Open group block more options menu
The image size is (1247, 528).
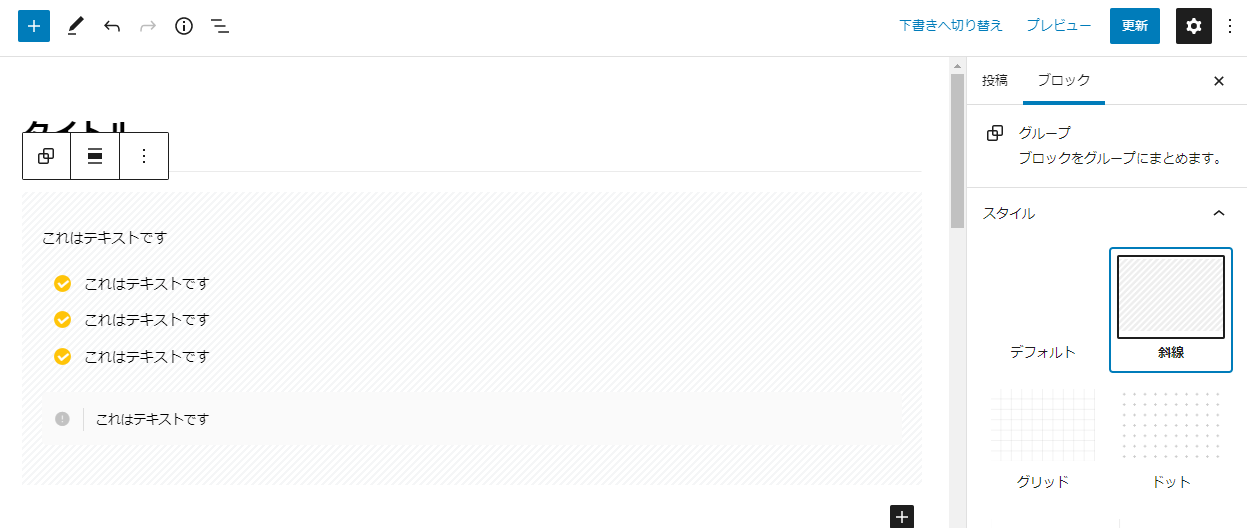(x=144, y=156)
